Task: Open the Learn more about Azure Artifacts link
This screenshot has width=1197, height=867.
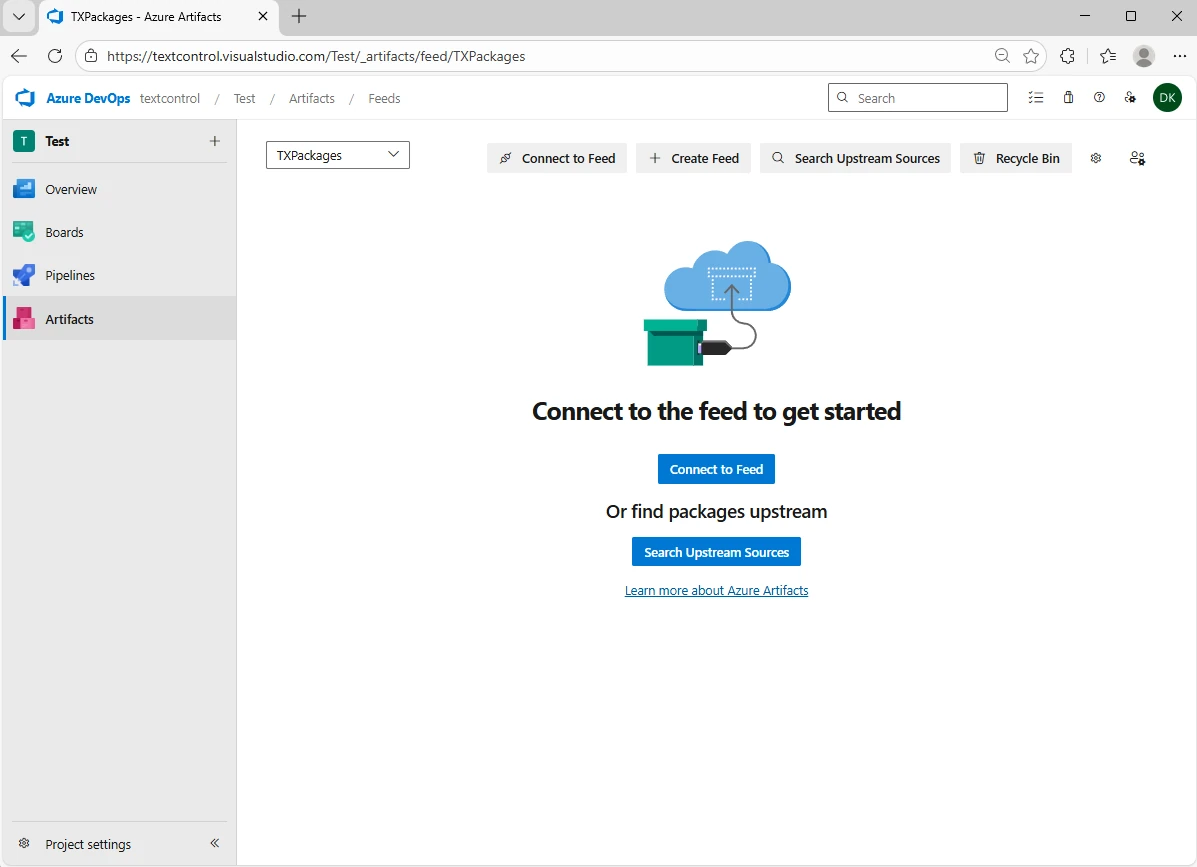Action: [716, 590]
